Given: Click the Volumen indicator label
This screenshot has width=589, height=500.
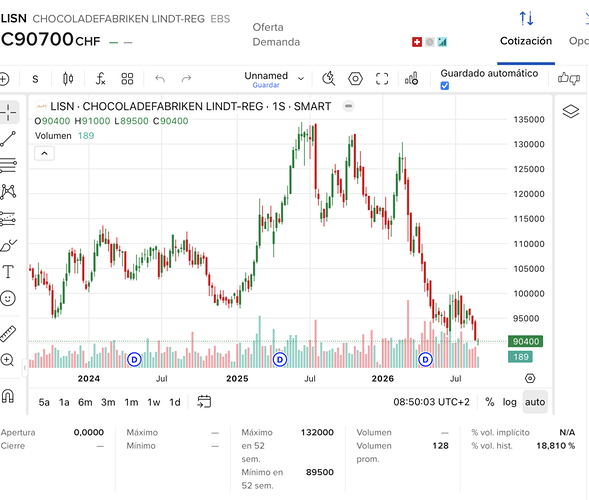Looking at the screenshot, I should 53,136.
